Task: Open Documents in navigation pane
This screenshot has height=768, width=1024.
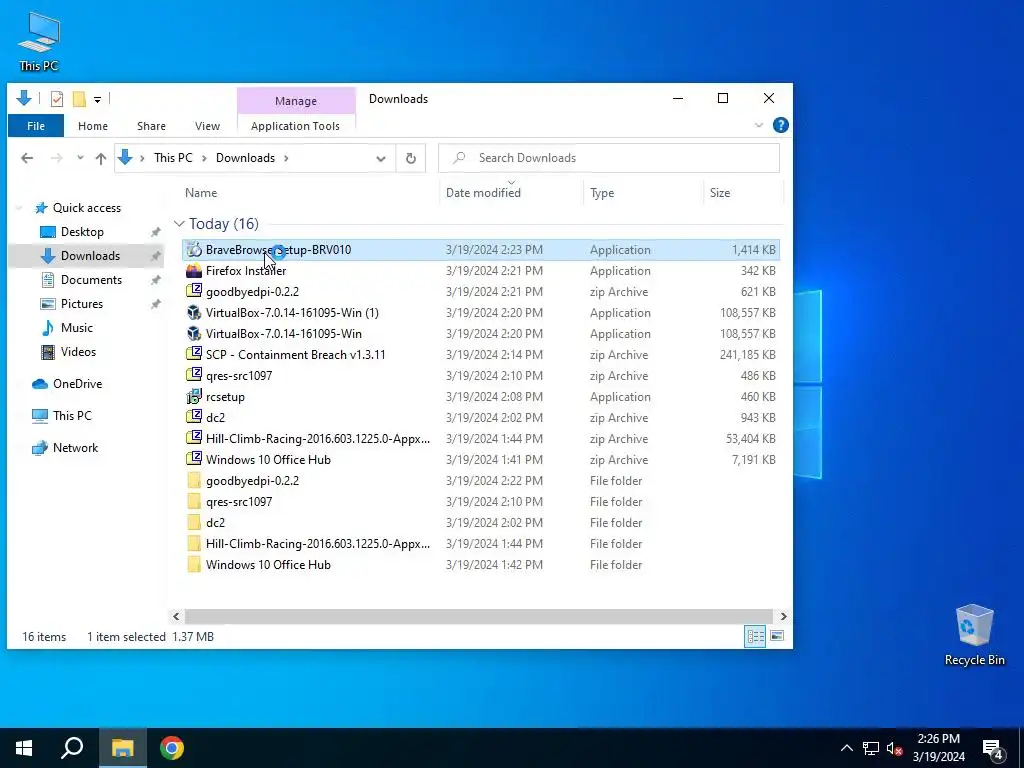Action: coord(91,280)
